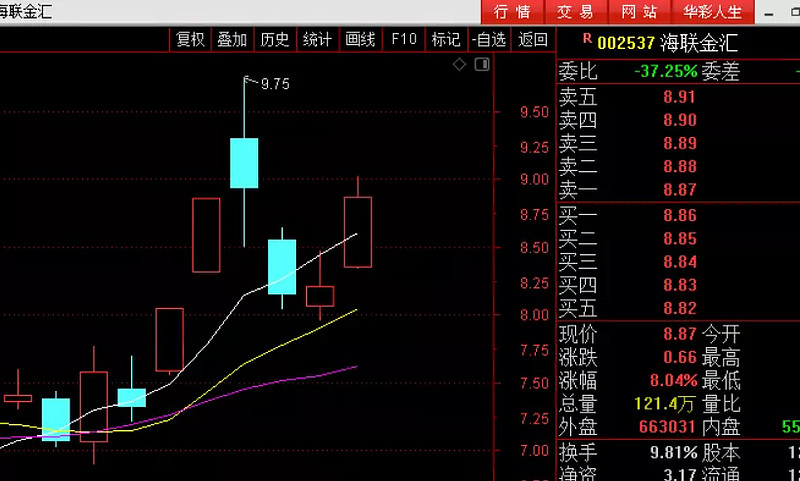This screenshot has height=481, width=800.
Task: Open the 历史 toolbar button
Action: pos(275,39)
